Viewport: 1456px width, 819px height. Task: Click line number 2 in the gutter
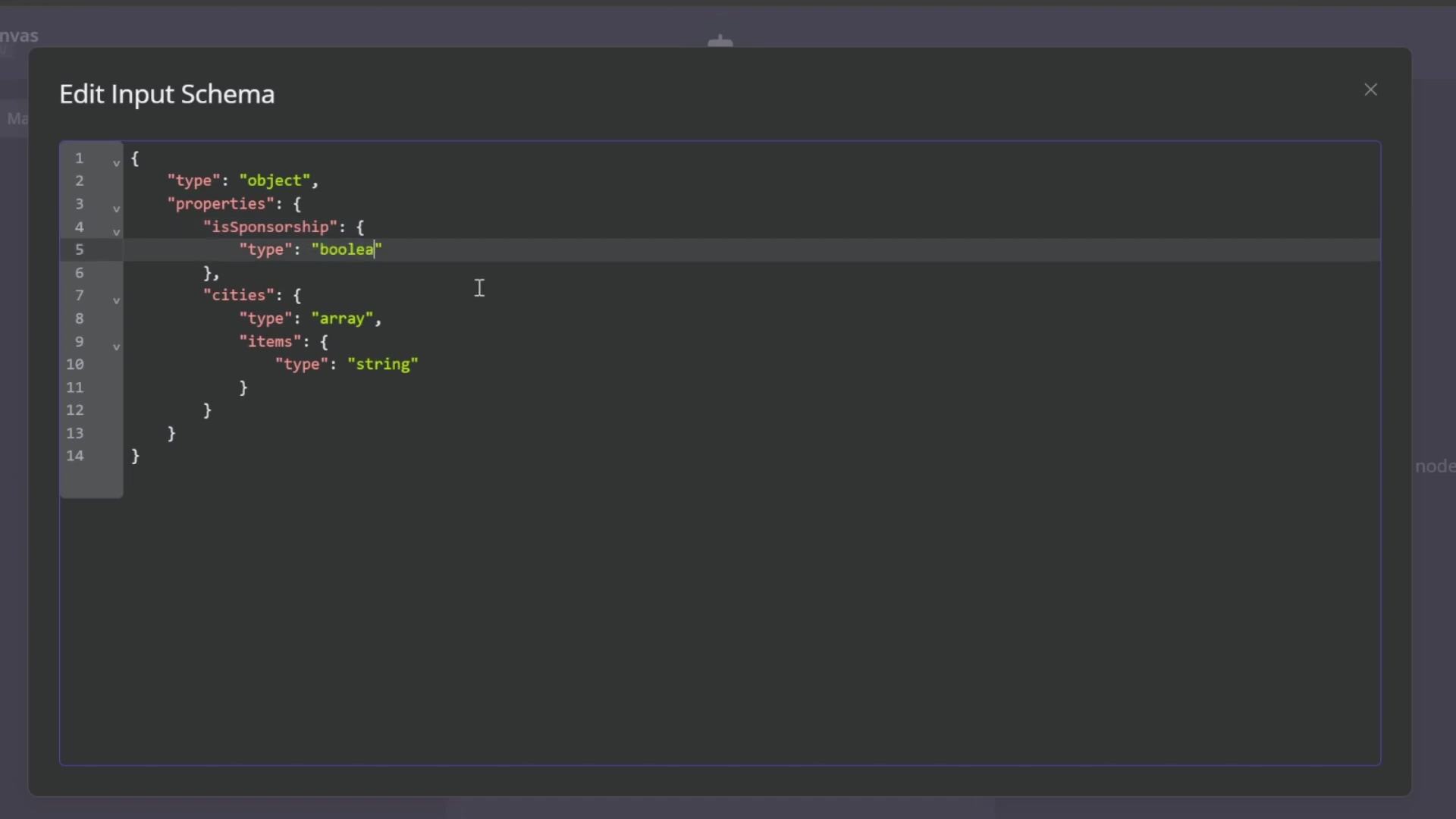click(79, 180)
